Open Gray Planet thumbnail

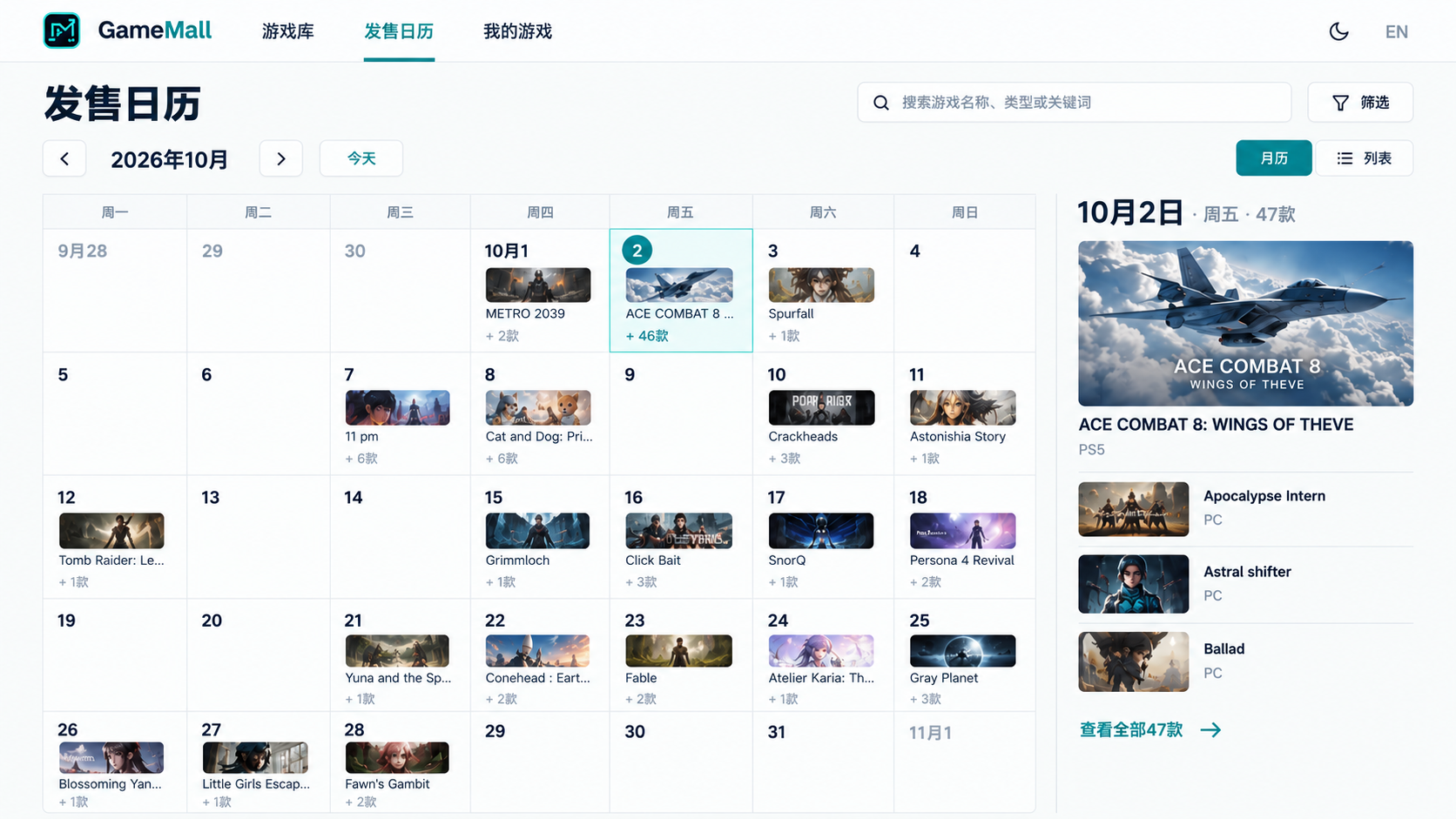pos(962,651)
